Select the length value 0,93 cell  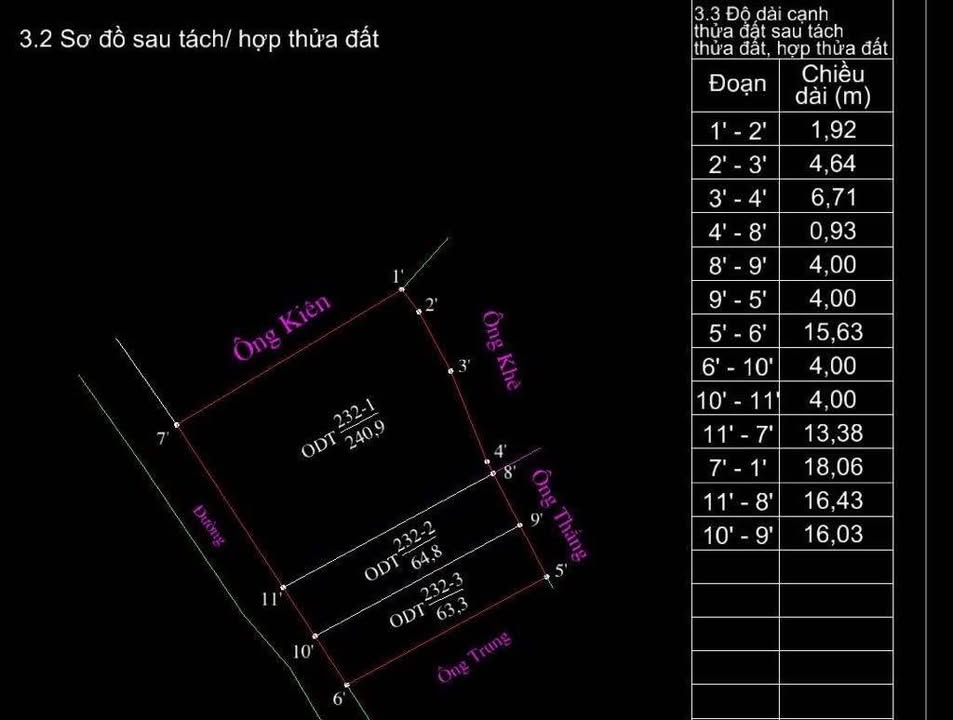835,231
